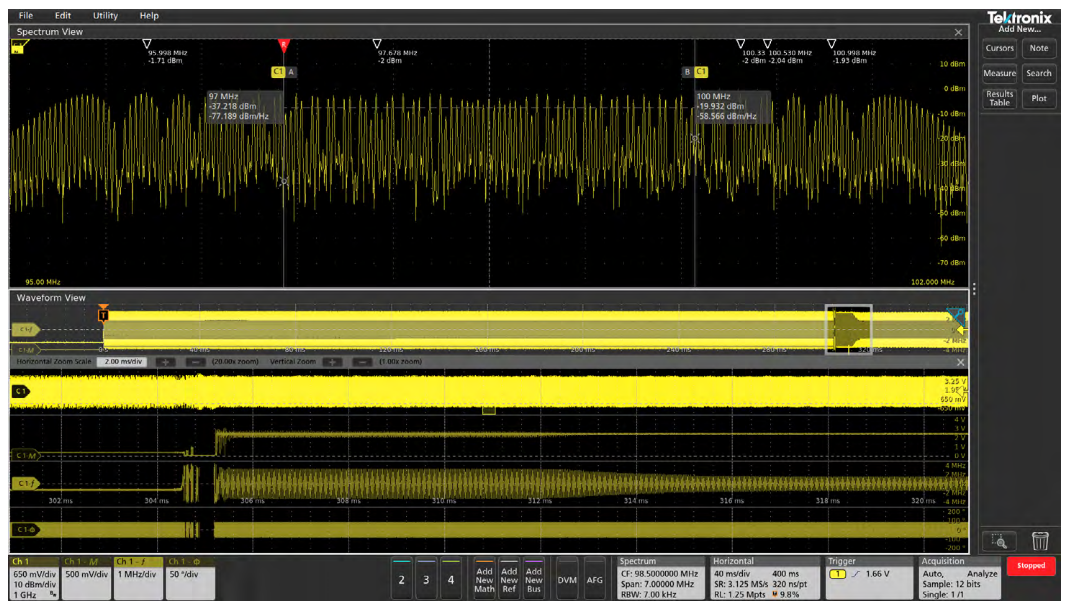Select the C1 waveform handle in zoom view

[x=20, y=391]
